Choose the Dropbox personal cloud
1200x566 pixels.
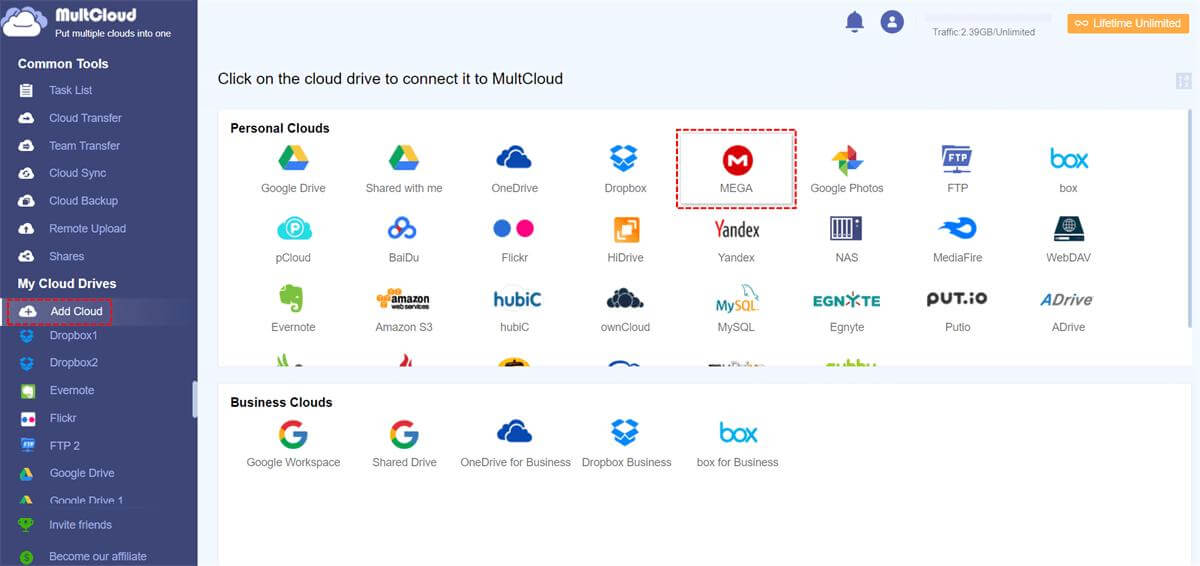point(625,168)
